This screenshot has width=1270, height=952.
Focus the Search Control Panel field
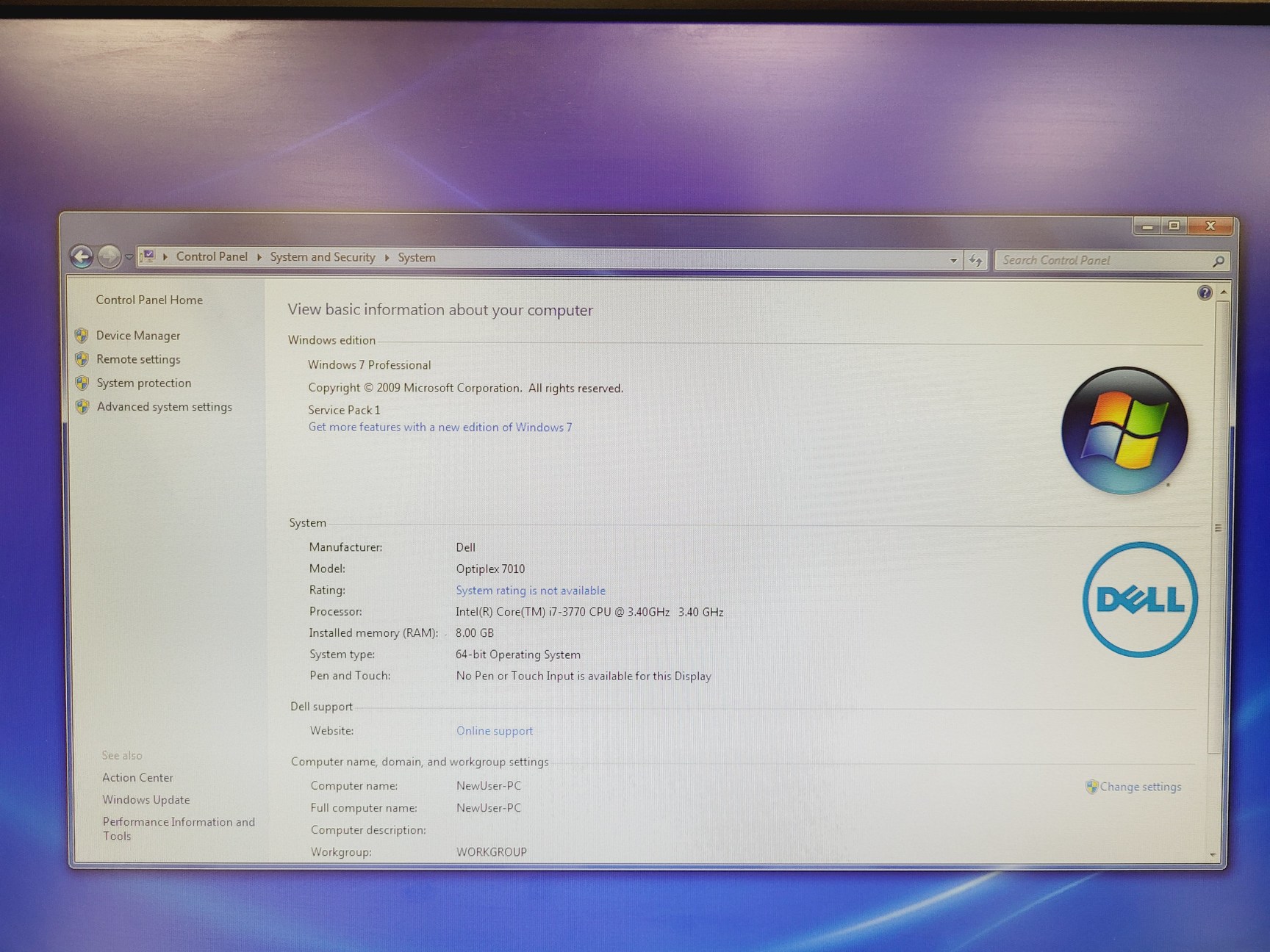pos(1102,260)
